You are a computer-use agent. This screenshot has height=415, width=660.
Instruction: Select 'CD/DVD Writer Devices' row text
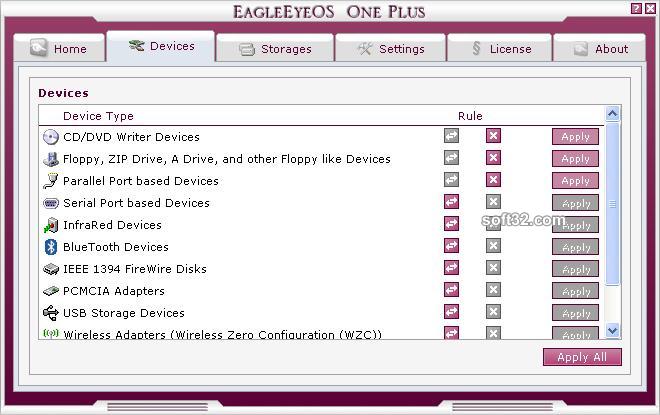tap(131, 137)
